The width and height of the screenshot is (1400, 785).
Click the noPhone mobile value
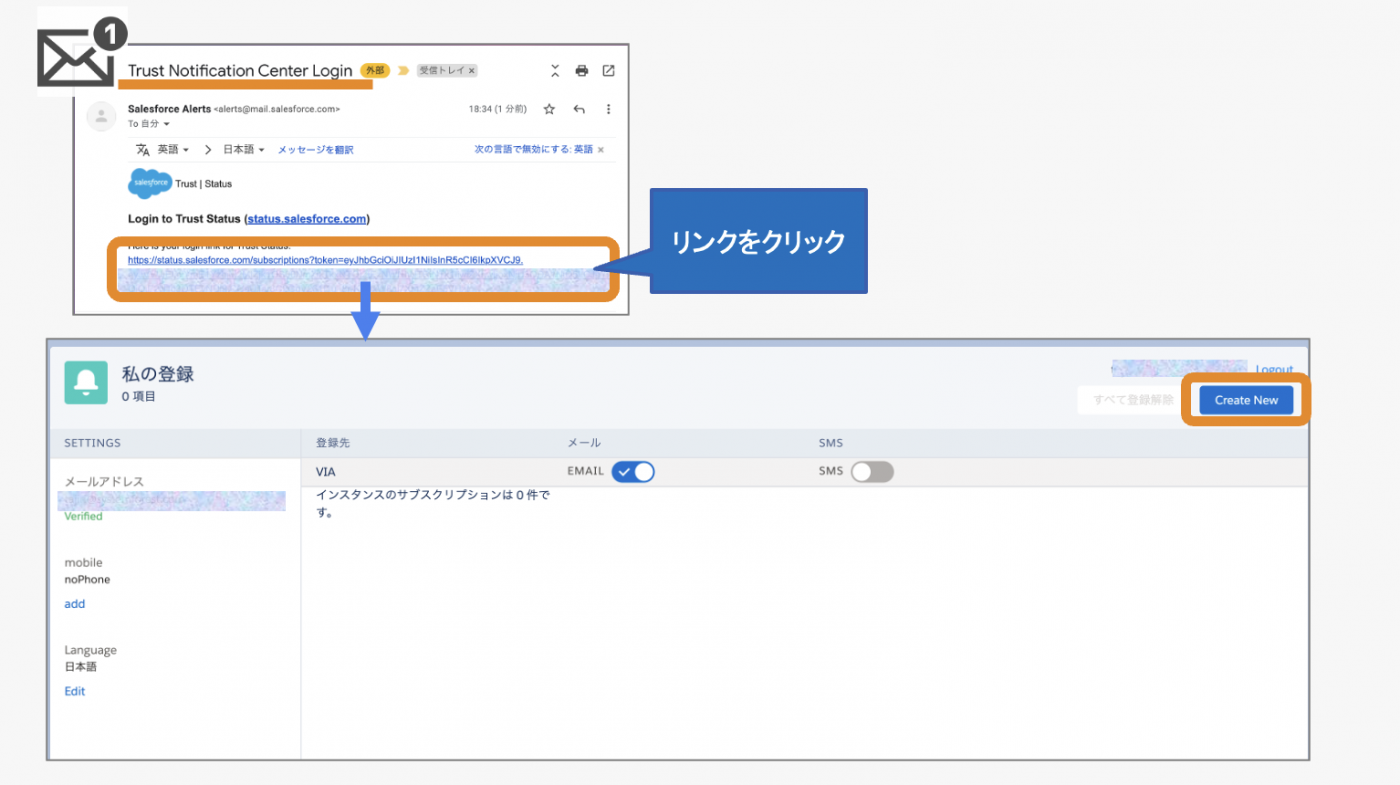point(88,580)
